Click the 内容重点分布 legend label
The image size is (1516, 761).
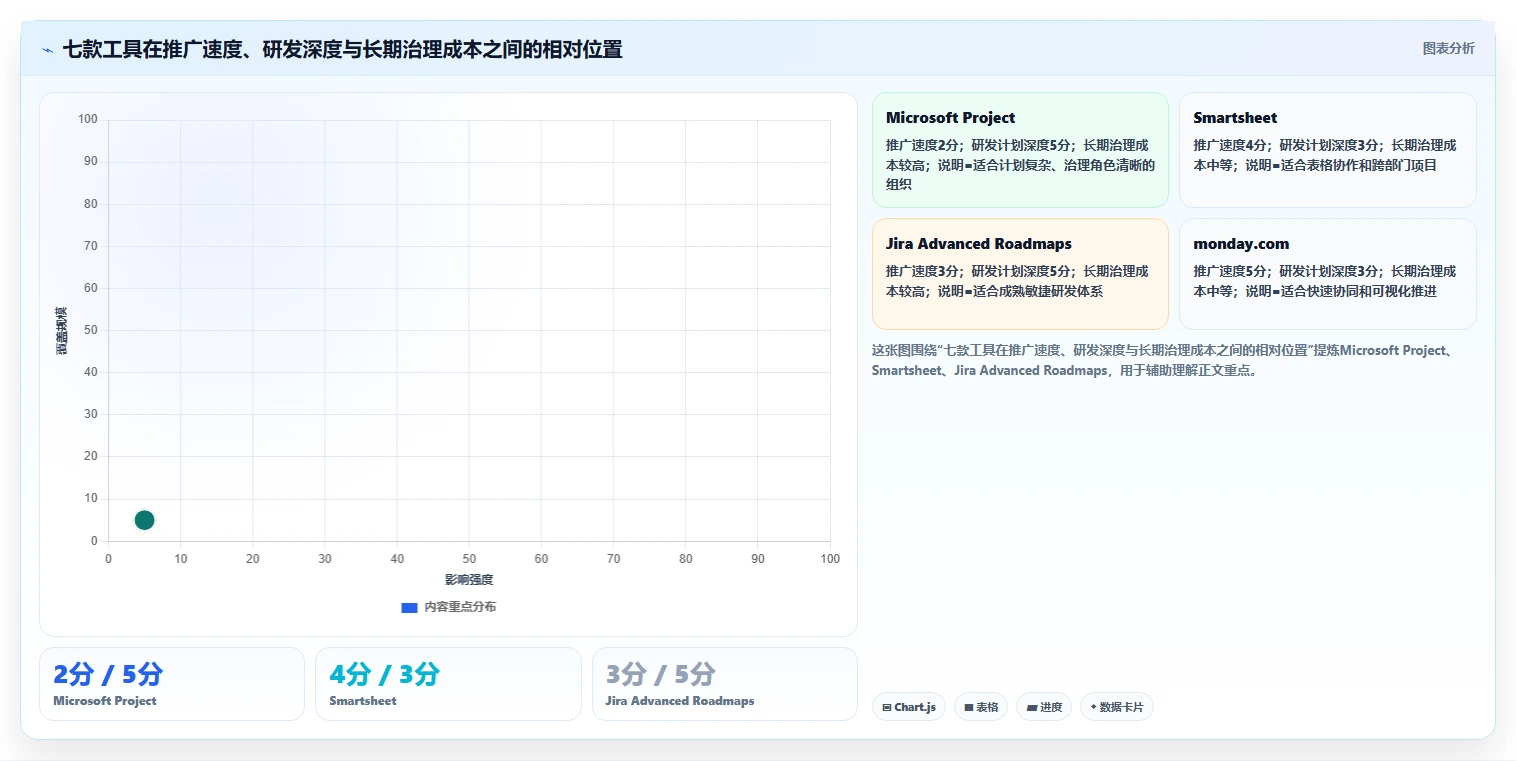click(460, 607)
